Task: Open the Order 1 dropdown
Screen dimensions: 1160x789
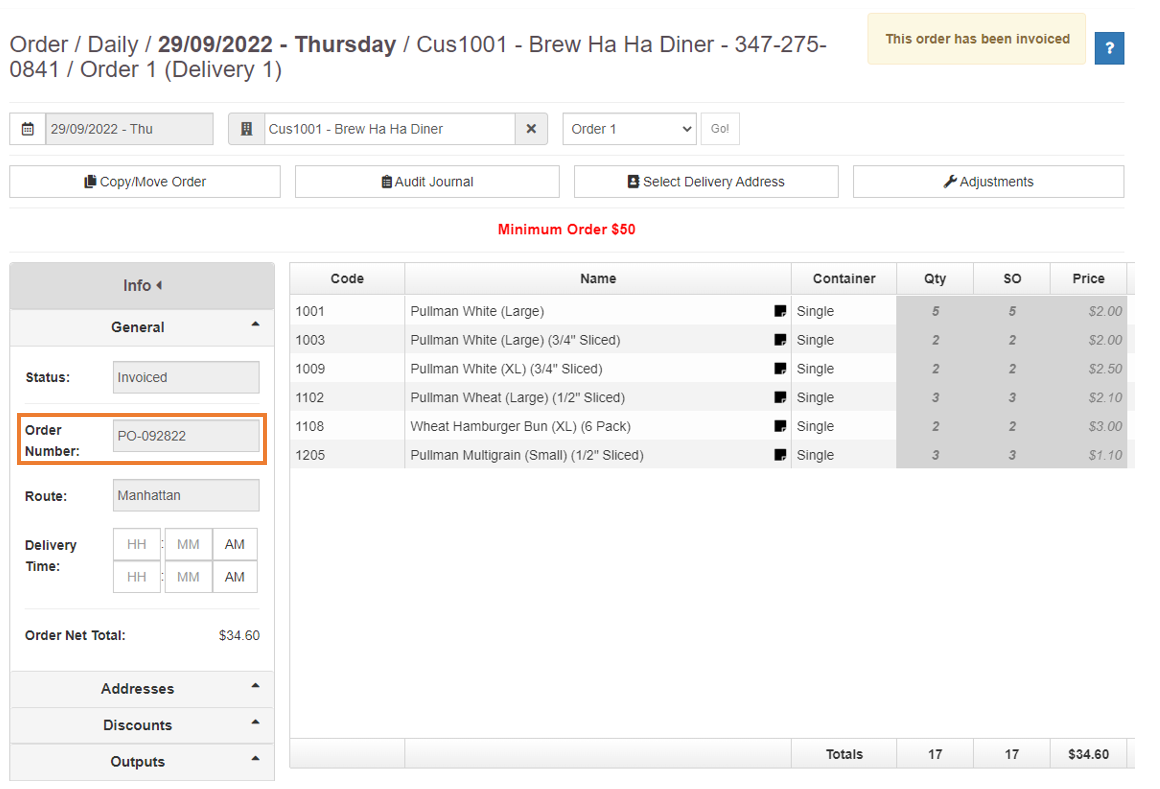Action: pos(630,129)
